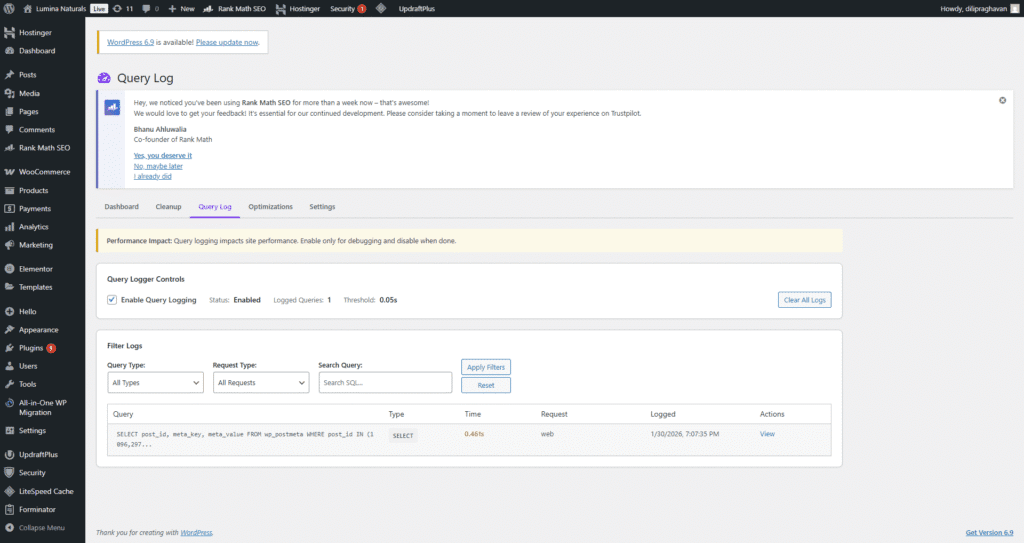Click the Search SQL input field
The image size is (1024, 543).
click(x=385, y=382)
